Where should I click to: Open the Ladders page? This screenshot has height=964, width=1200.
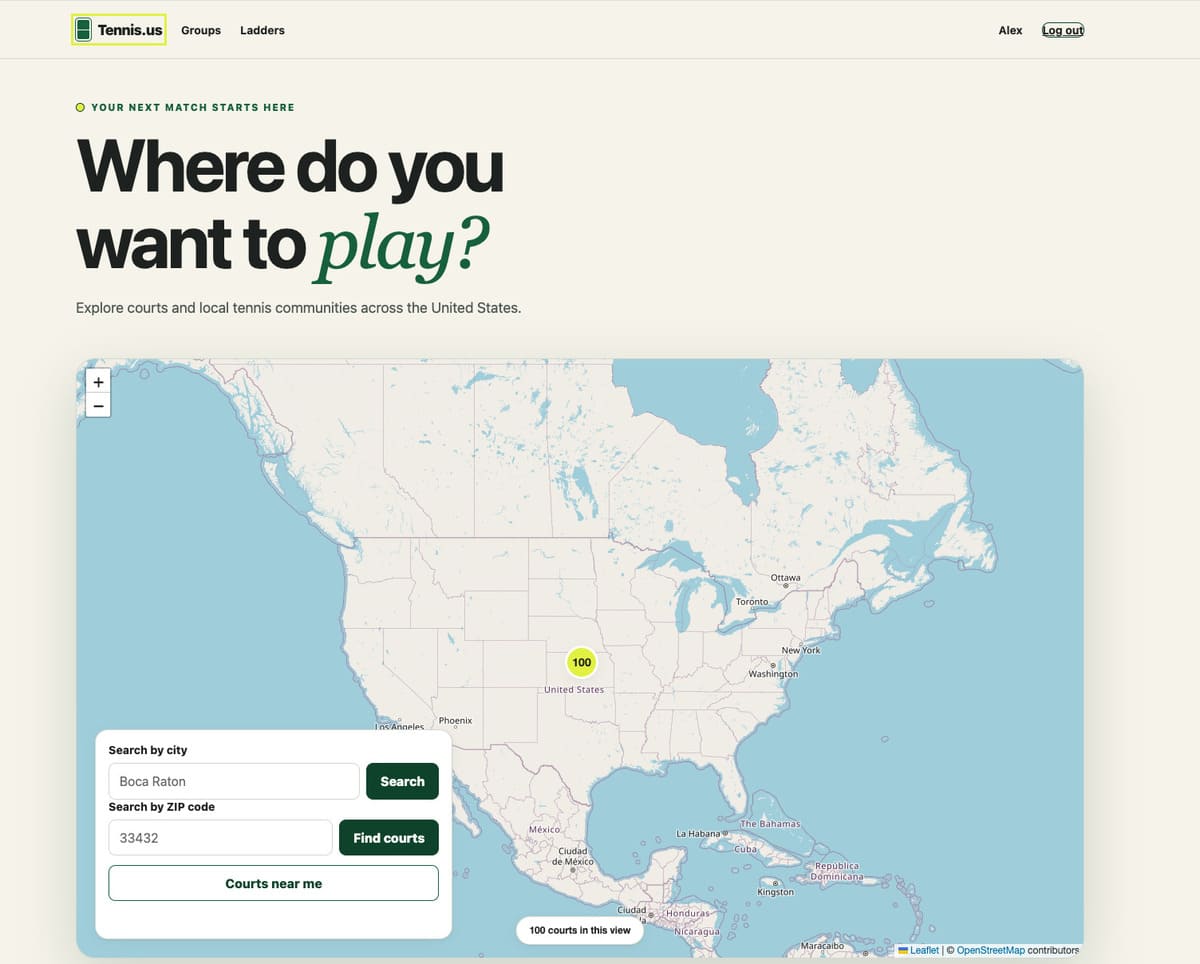pos(262,30)
